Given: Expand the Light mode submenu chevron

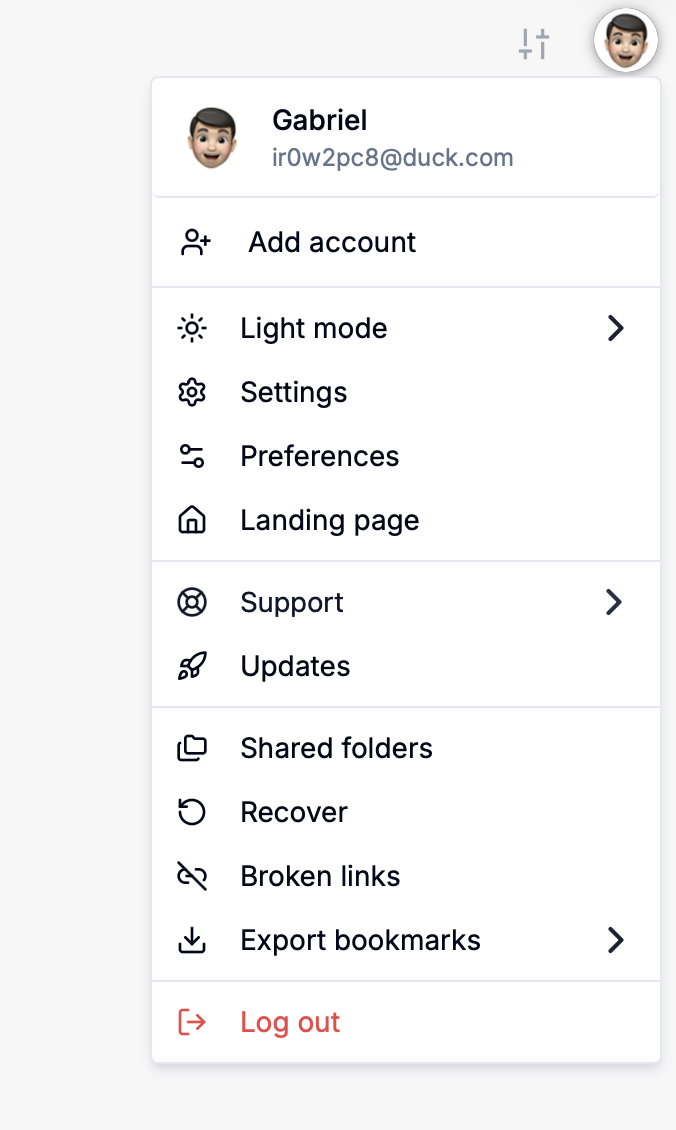Looking at the screenshot, I should click(x=615, y=328).
